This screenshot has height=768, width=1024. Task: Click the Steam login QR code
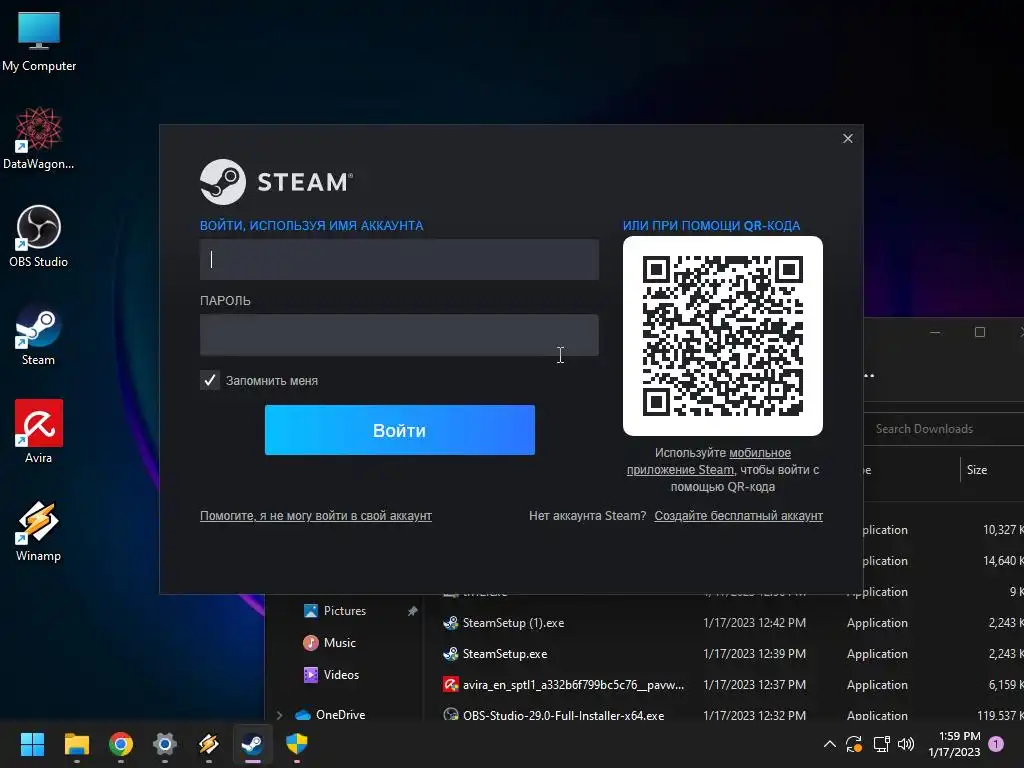click(723, 336)
